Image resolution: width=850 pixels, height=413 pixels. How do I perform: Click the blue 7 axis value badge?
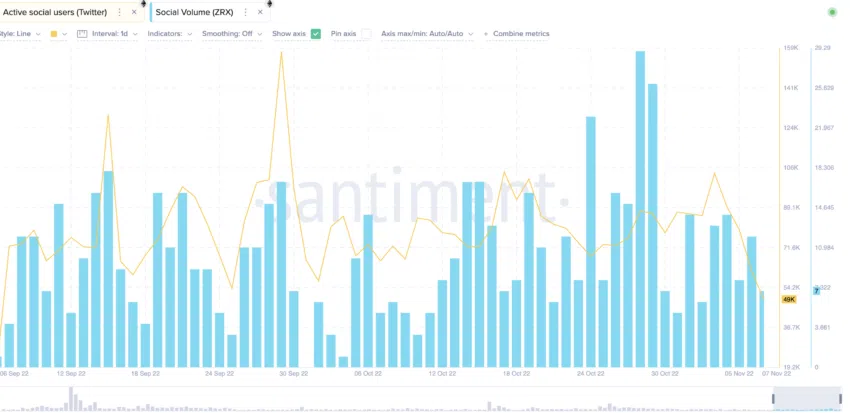pos(816,291)
